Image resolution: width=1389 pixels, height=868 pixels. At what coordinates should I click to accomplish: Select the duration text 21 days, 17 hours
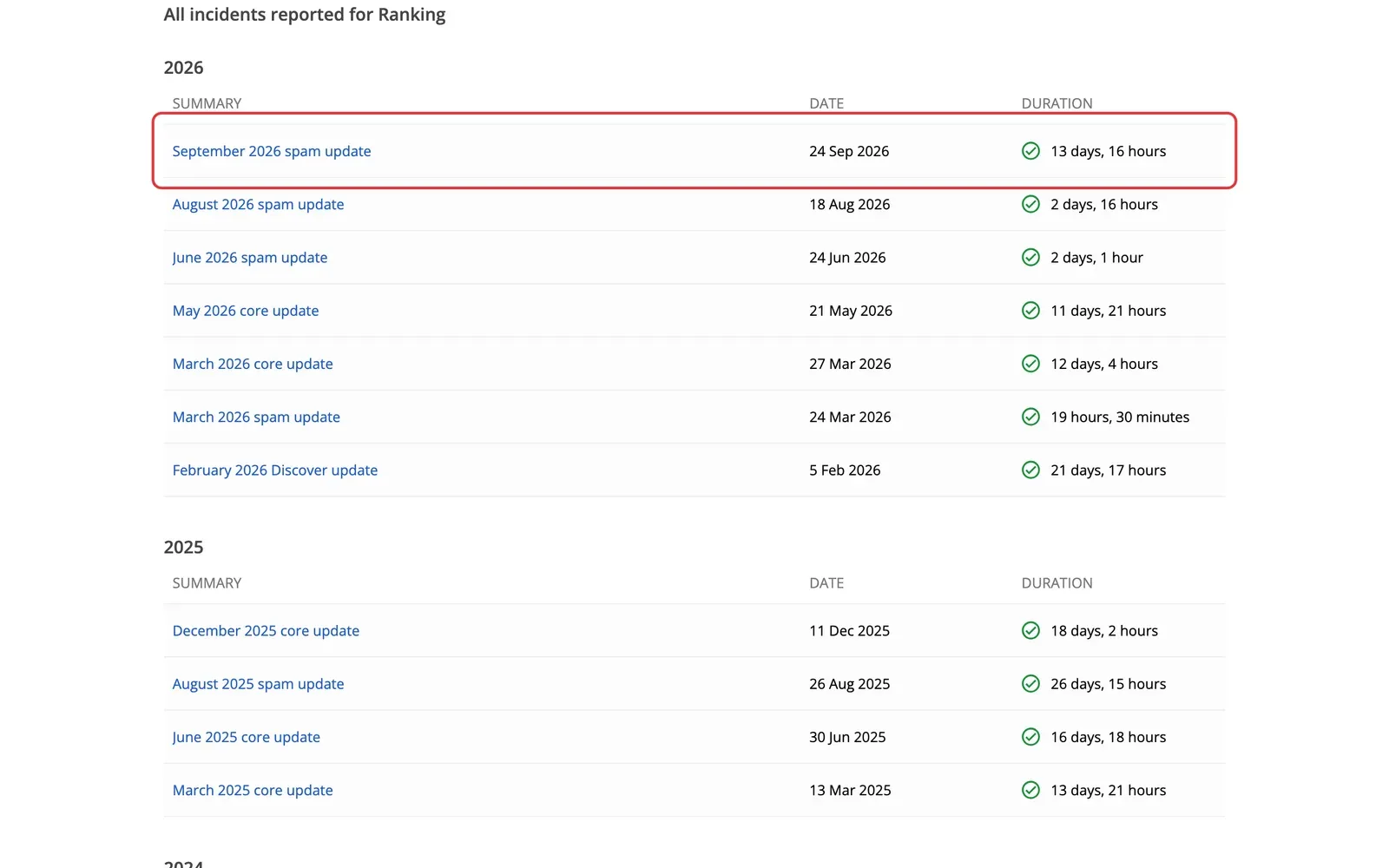tap(1109, 470)
